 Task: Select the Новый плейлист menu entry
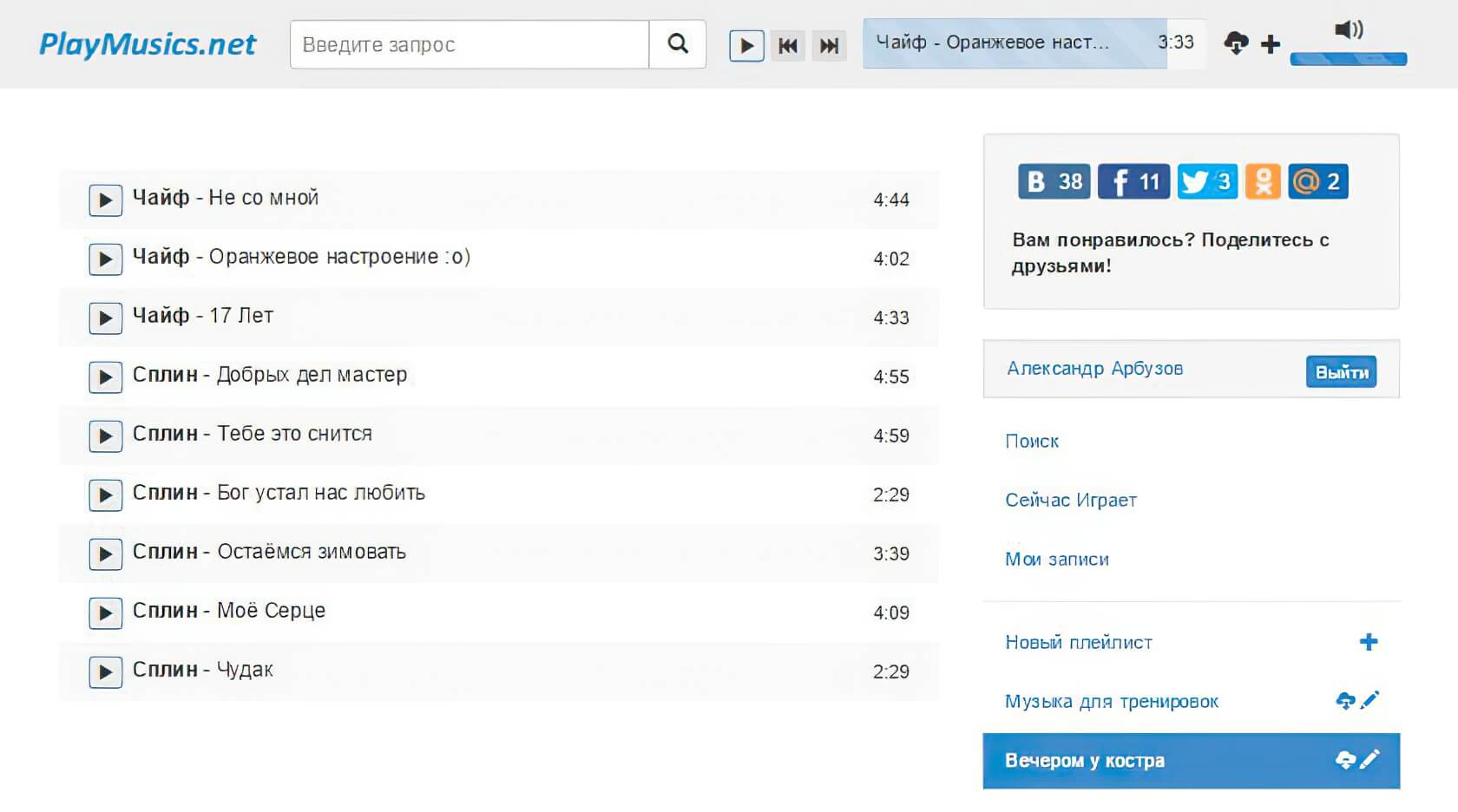point(1079,643)
